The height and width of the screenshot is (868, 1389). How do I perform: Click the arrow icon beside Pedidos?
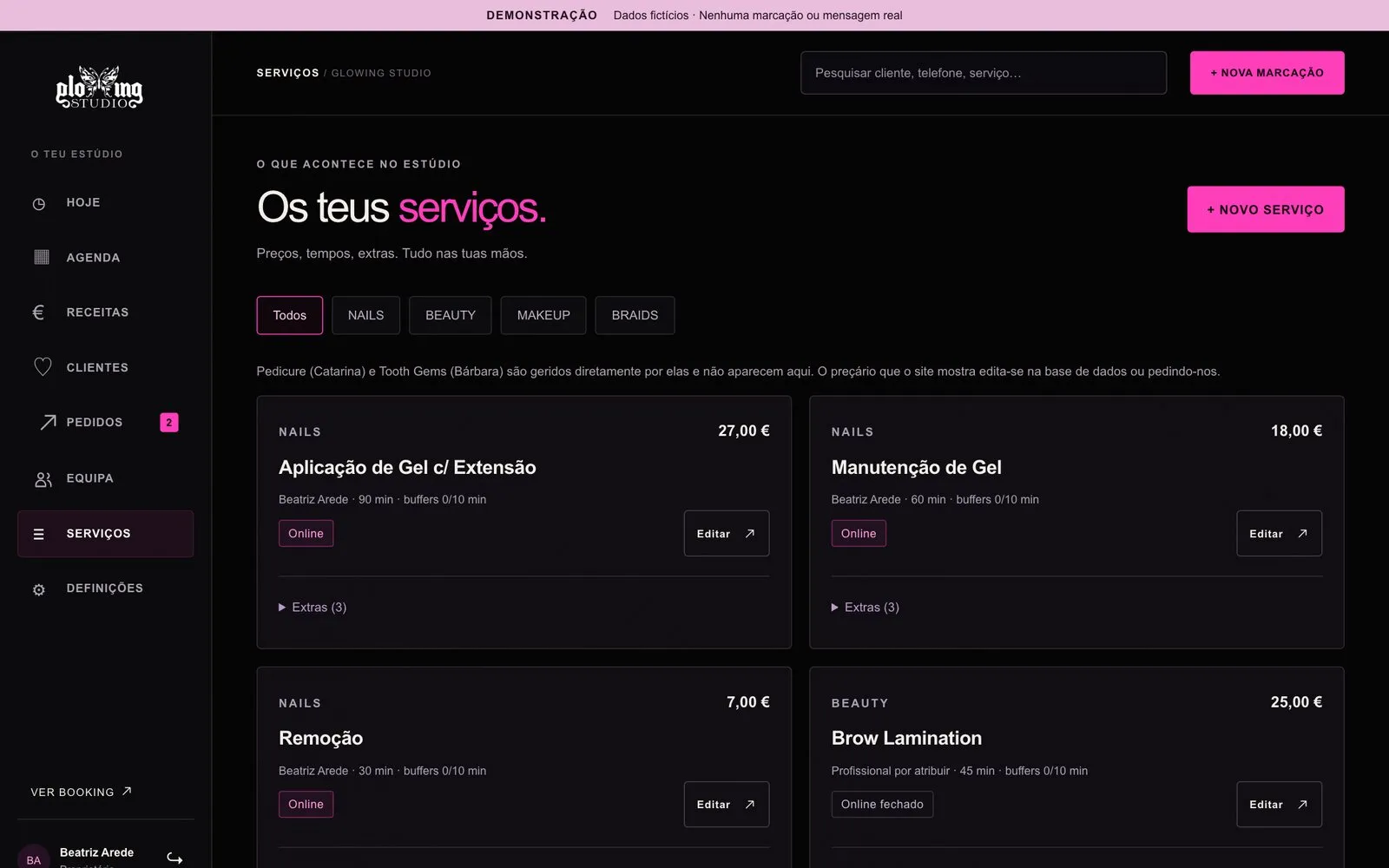click(49, 422)
